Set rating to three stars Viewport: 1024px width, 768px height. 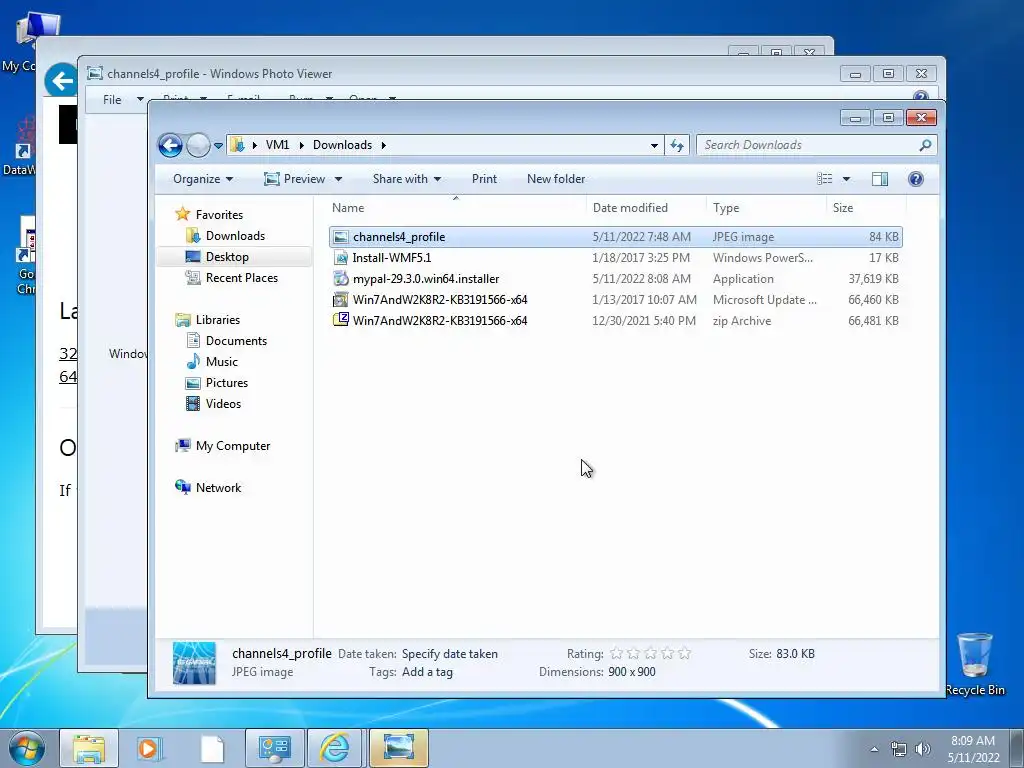click(650, 653)
